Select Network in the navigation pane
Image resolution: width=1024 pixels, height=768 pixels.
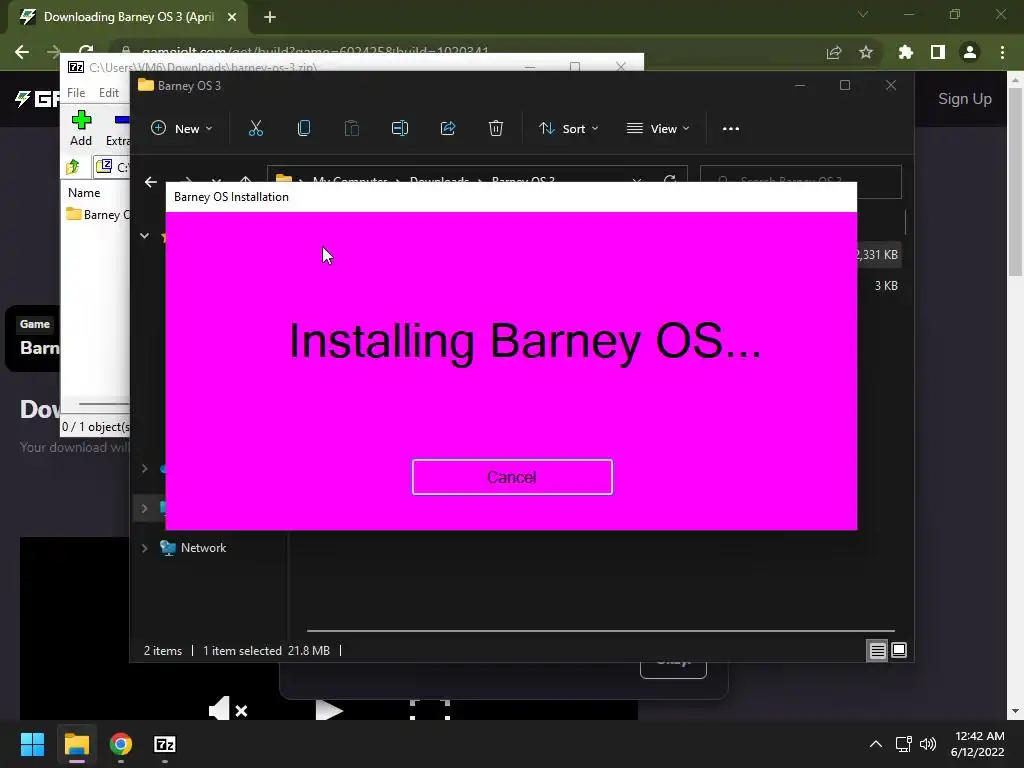coord(203,548)
